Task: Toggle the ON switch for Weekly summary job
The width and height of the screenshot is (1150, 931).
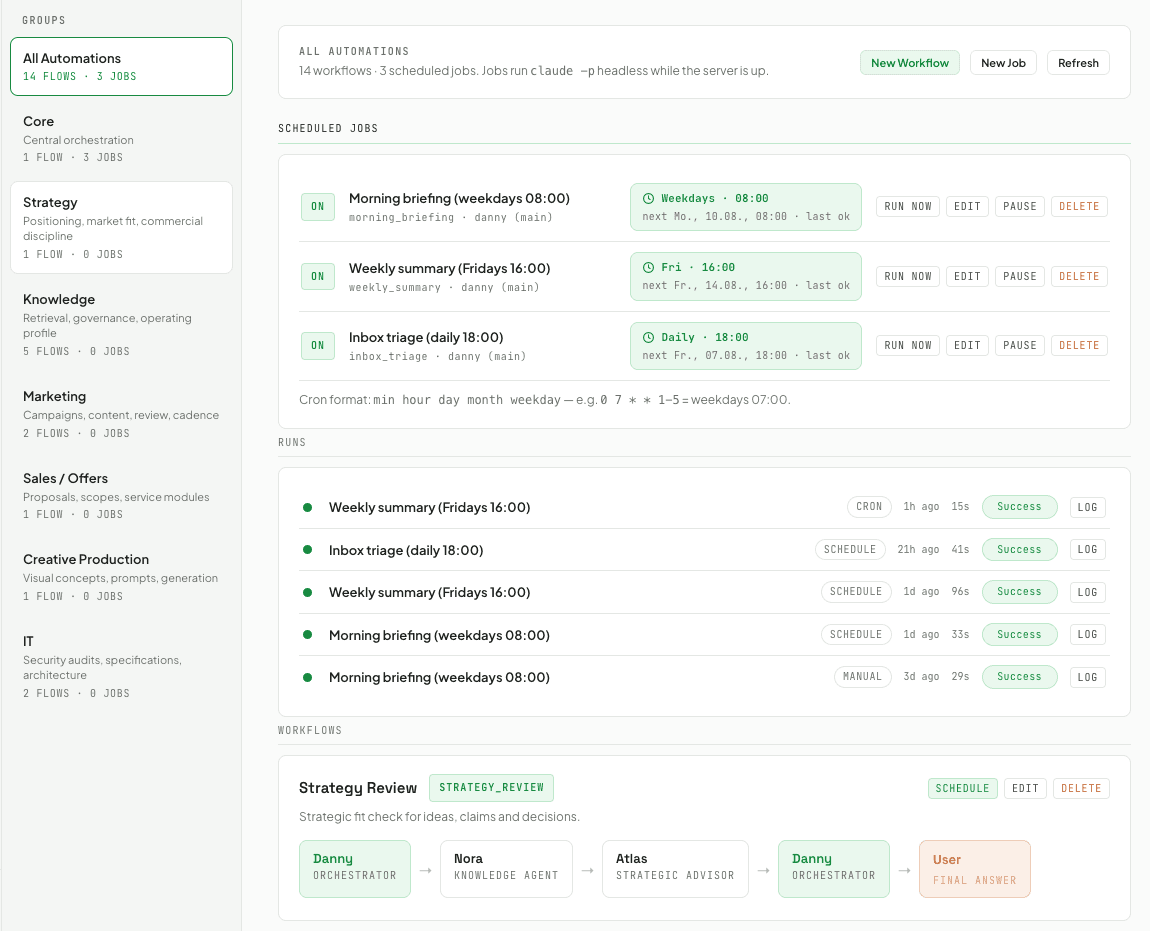Action: tap(318, 277)
